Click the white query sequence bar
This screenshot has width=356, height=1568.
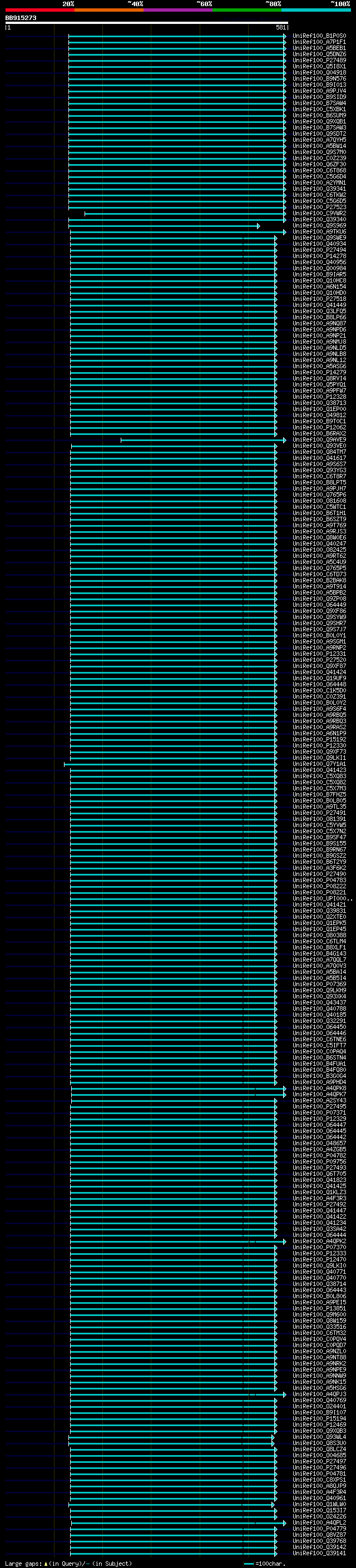(147, 22)
